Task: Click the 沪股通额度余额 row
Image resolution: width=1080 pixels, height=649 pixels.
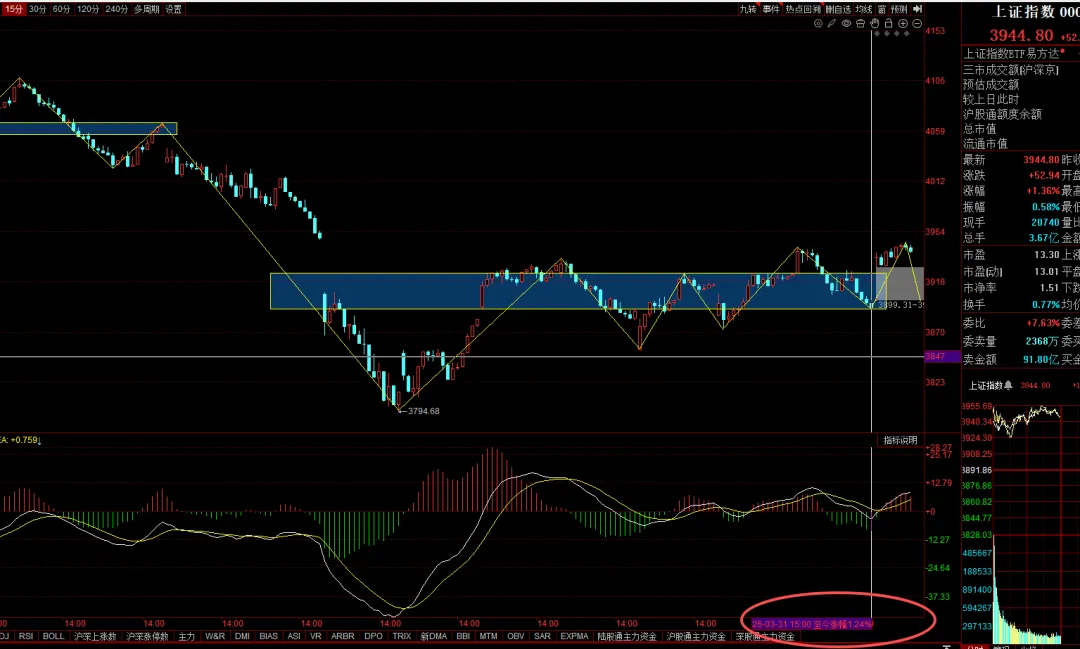Action: click(1002, 114)
